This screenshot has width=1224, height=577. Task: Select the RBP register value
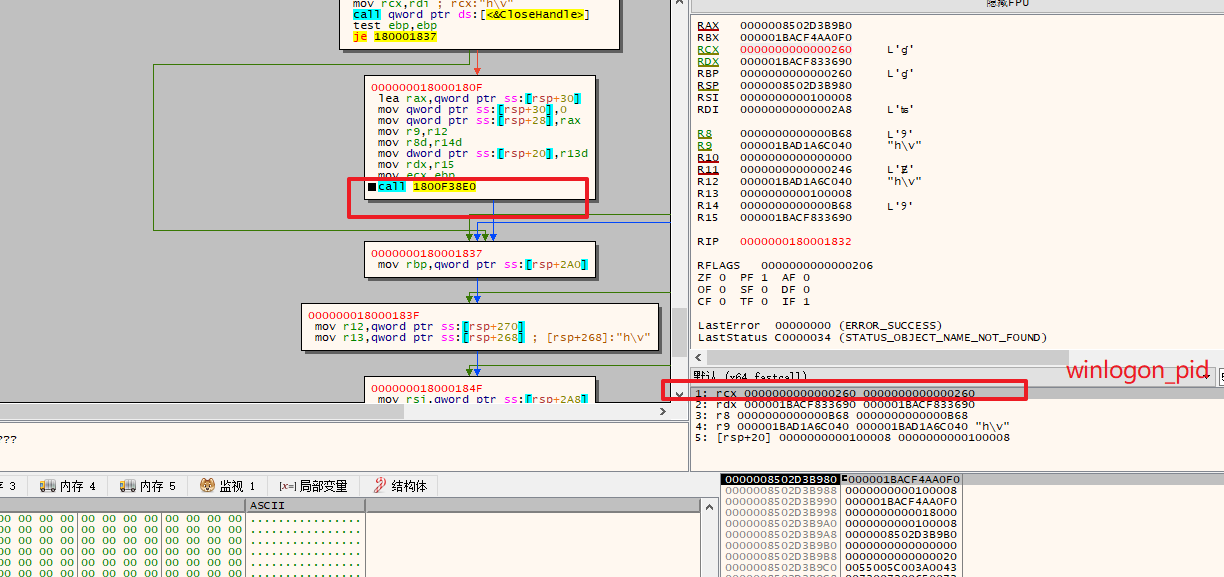pos(796,73)
